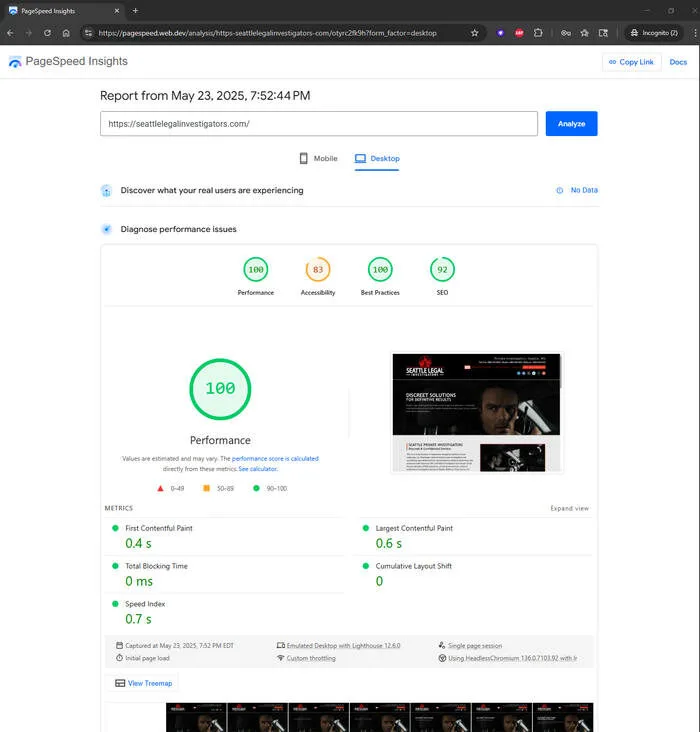Open site information icon in address bar
This screenshot has width=700, height=732.
point(88,33)
